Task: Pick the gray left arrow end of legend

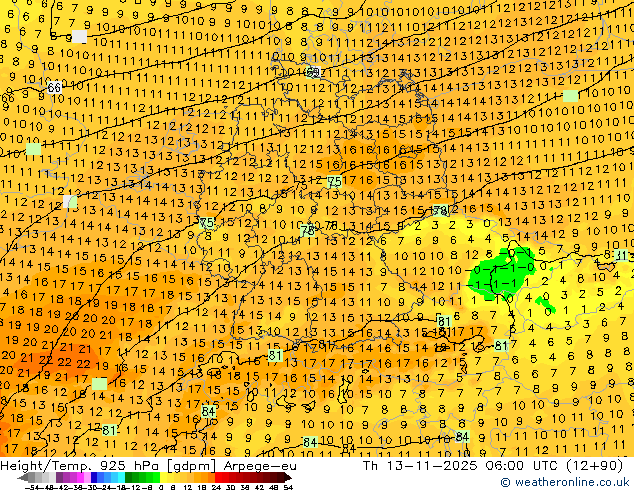Action: click(x=23, y=478)
